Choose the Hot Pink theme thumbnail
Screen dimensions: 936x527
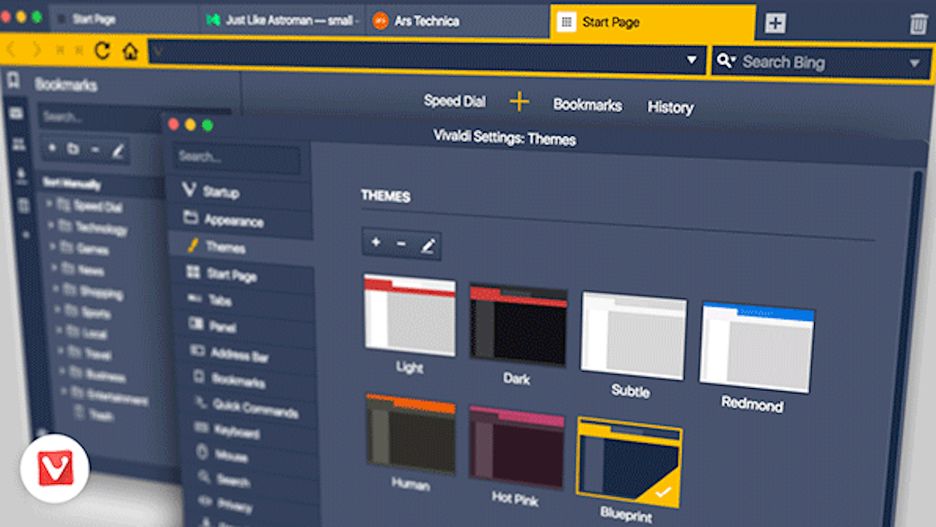point(516,447)
